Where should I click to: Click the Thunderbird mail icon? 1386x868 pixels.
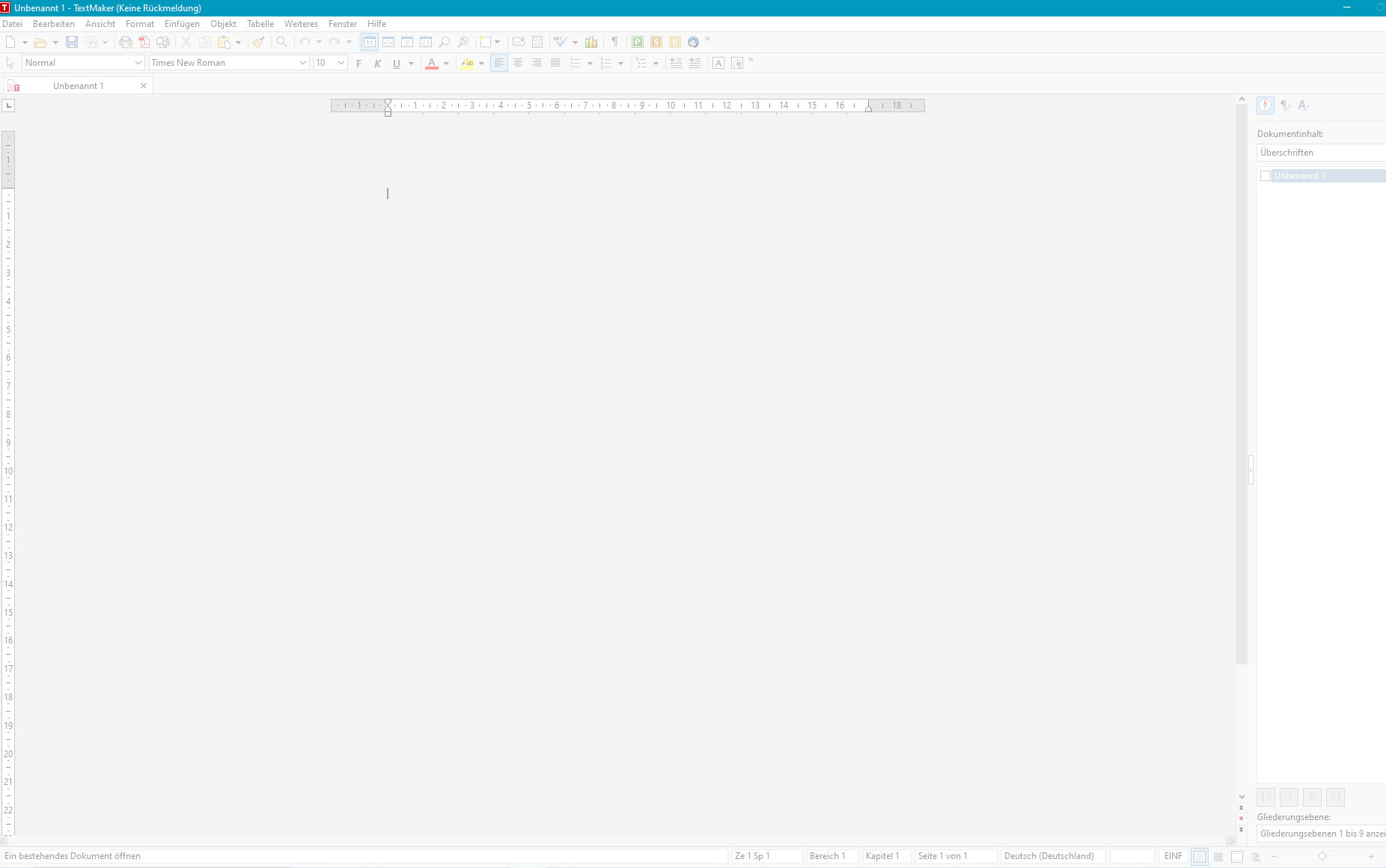693,42
